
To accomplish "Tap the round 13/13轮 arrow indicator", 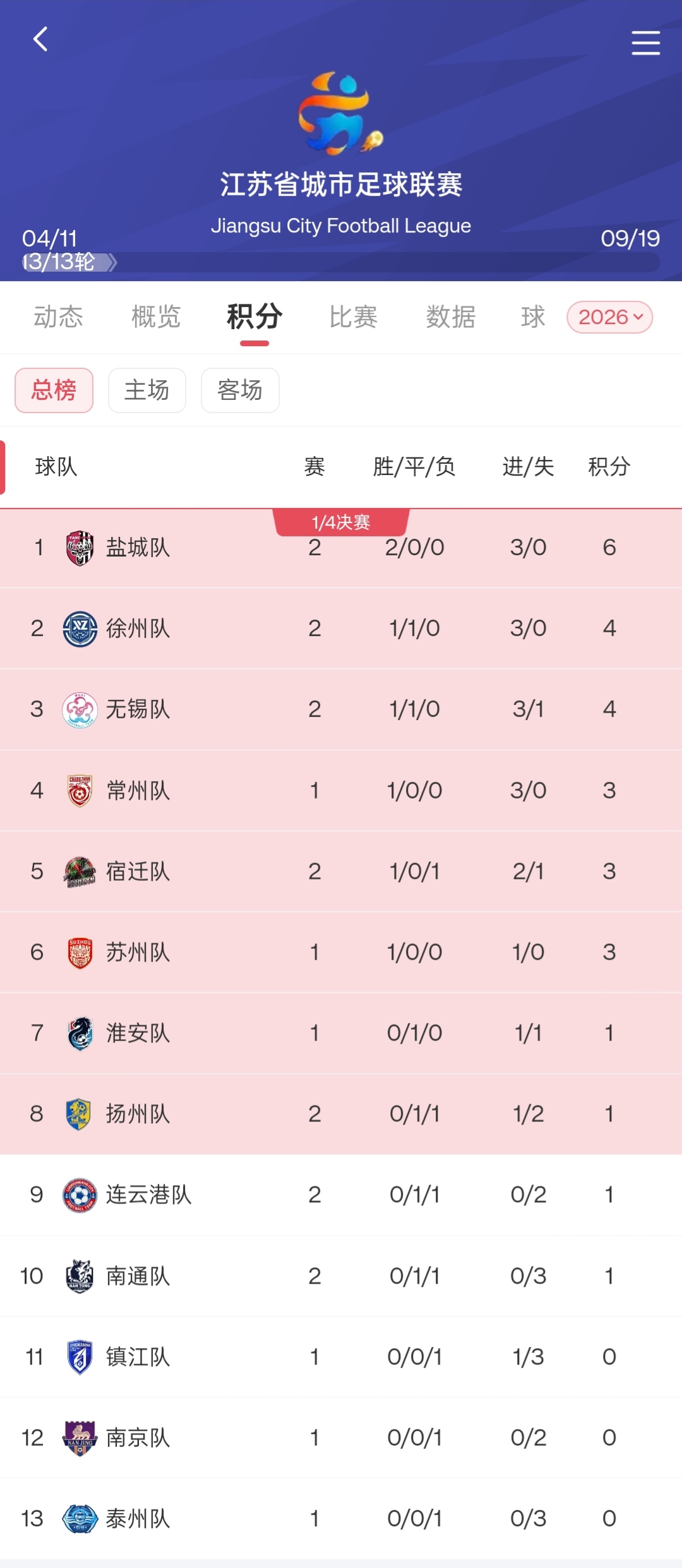I will click(112, 262).
